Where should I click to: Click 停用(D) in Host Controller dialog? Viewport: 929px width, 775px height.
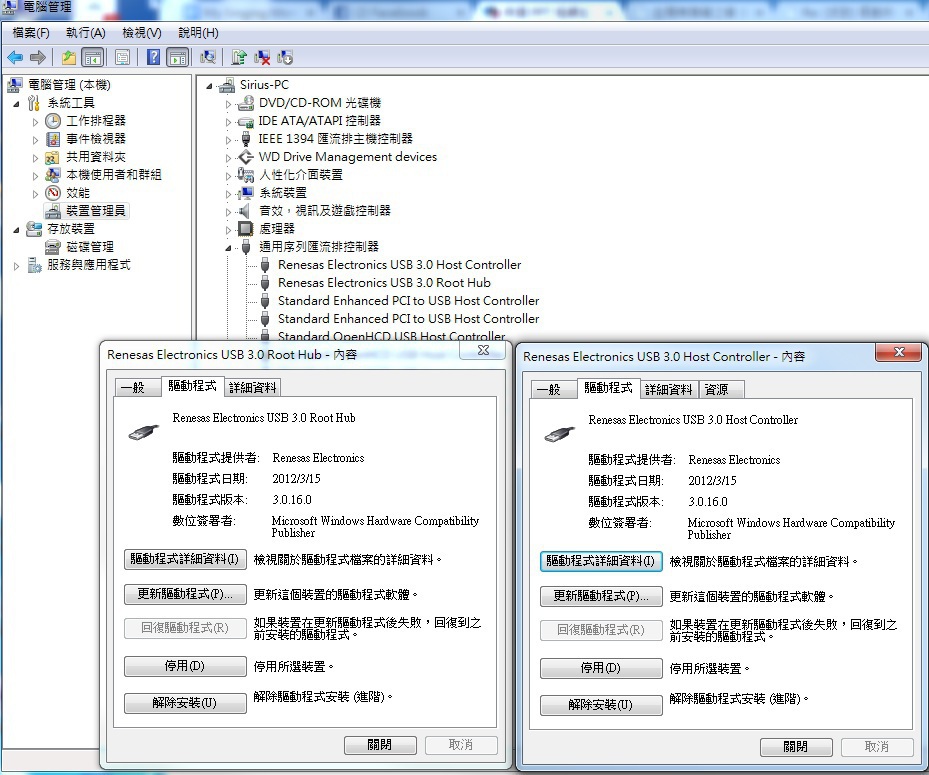click(601, 668)
